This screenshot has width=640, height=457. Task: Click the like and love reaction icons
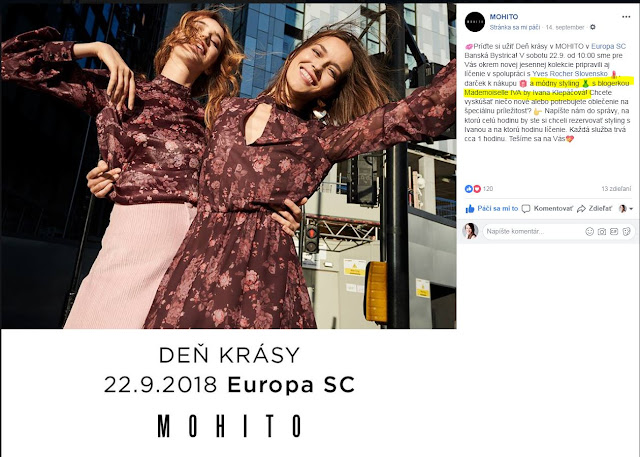coord(473,189)
